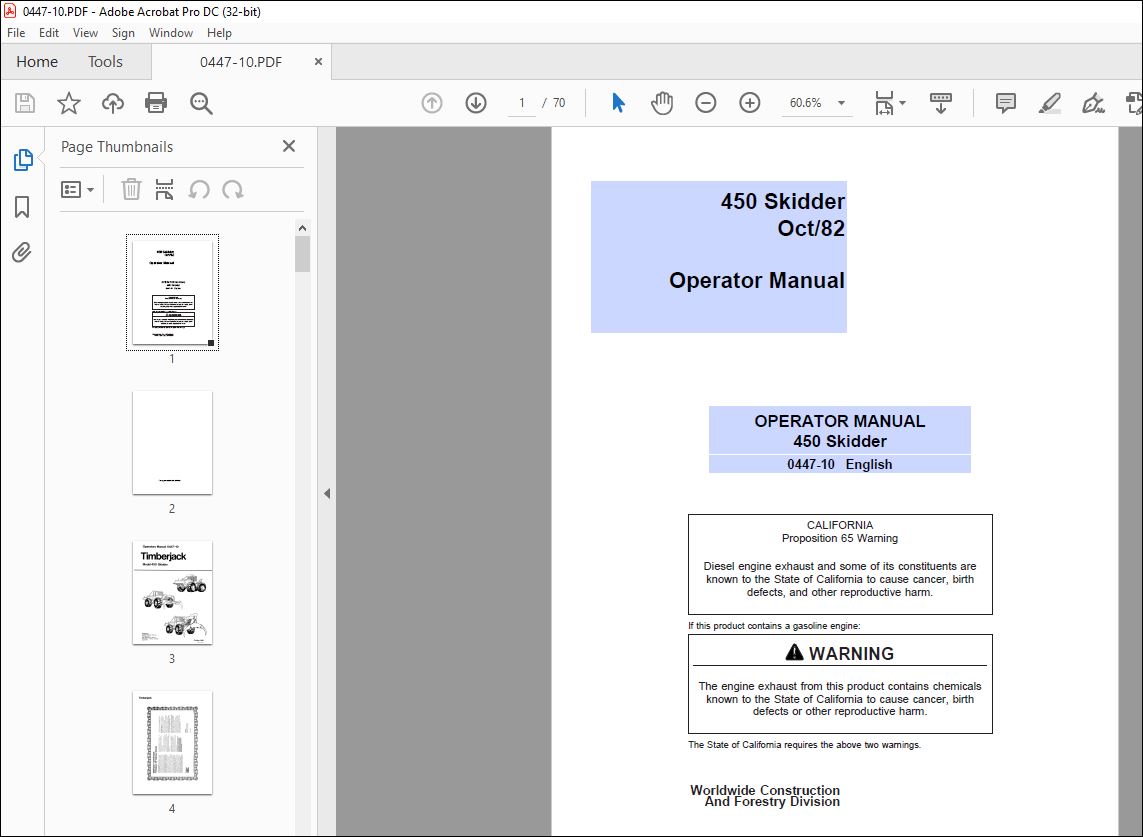Open thumbnail options menu dropdown

[x=77, y=190]
